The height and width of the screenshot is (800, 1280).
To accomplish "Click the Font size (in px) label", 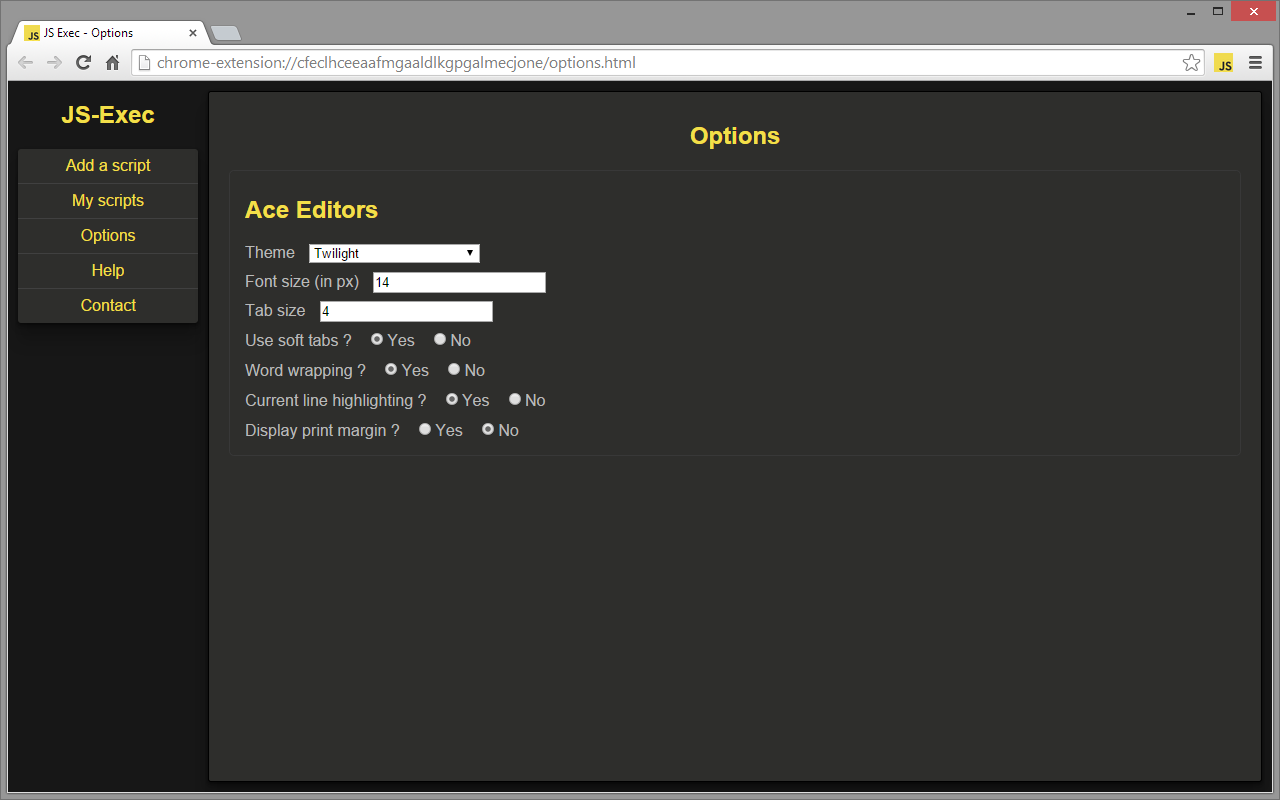I will [x=302, y=282].
